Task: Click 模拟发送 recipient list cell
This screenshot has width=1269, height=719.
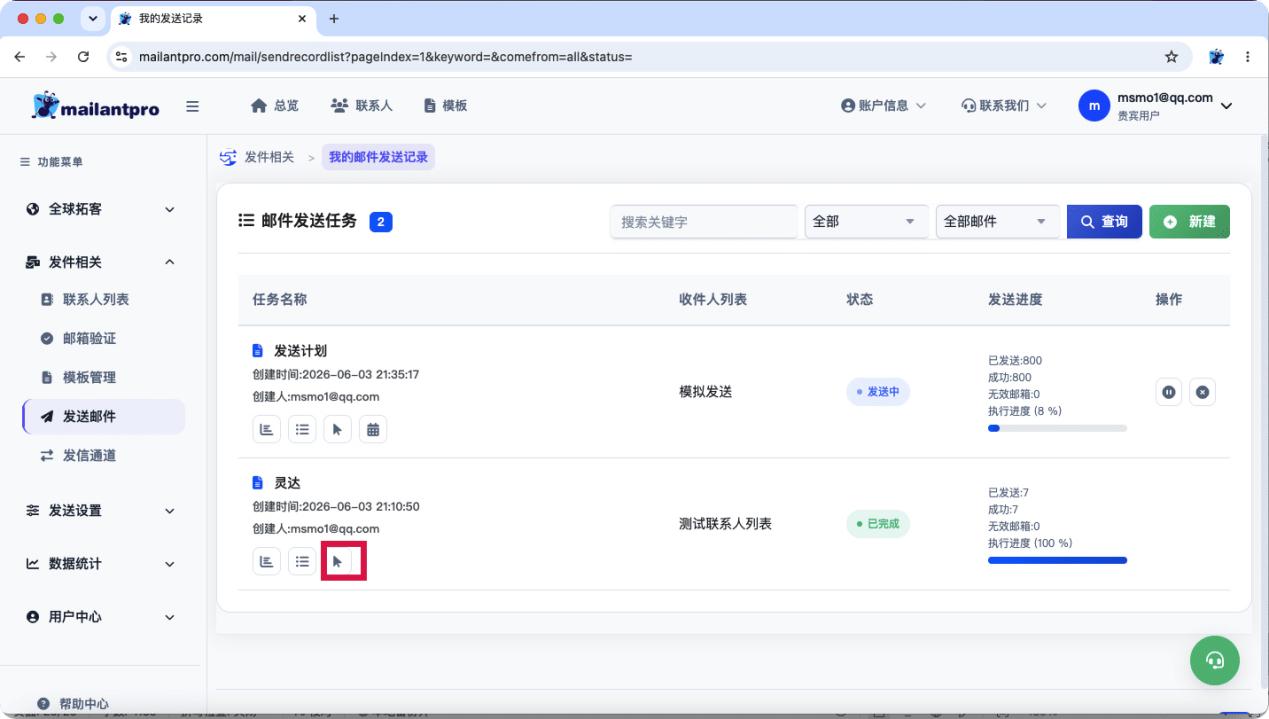Action: click(705, 392)
